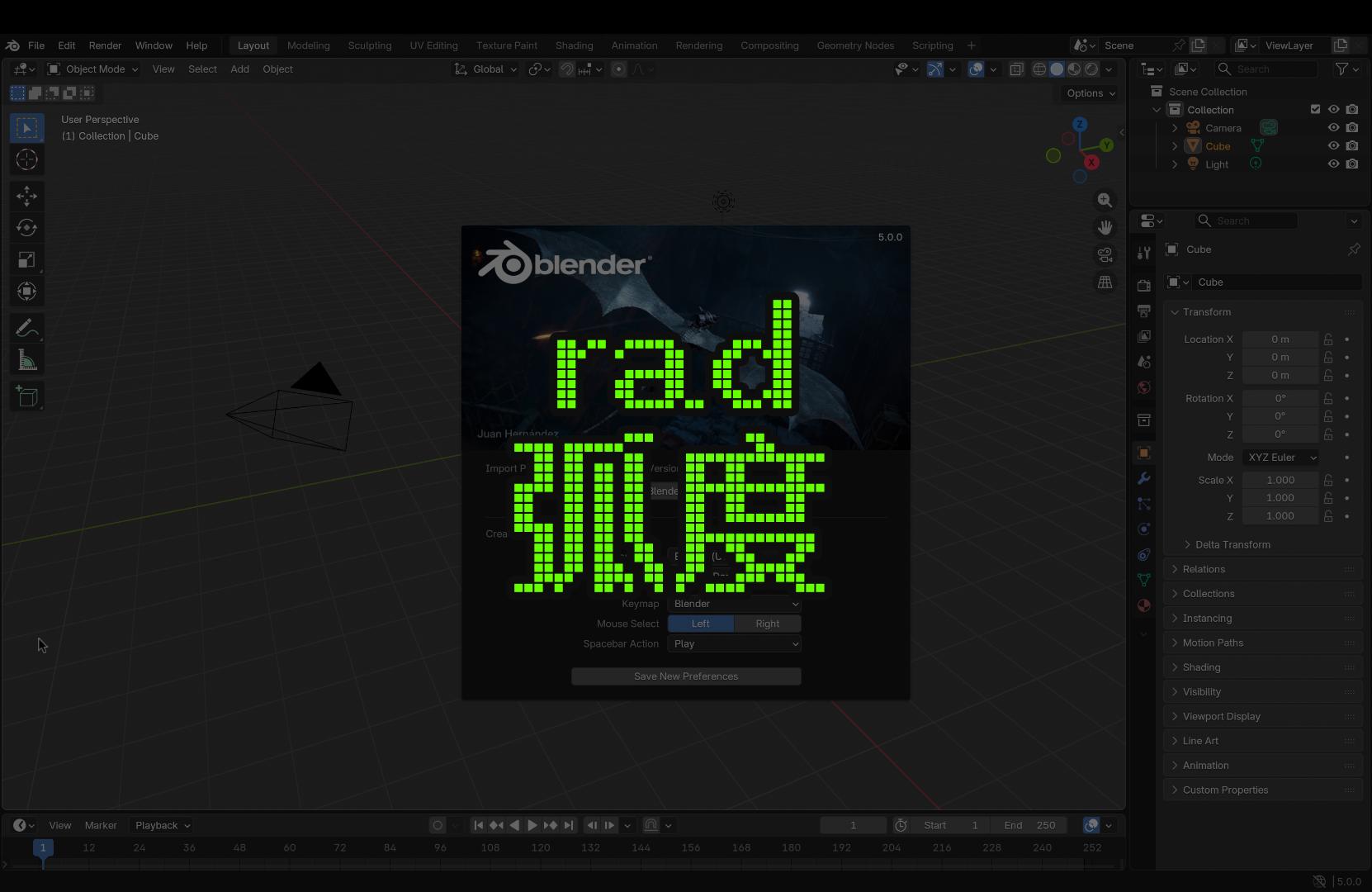Image resolution: width=1372 pixels, height=892 pixels.
Task: Choose the Measure ruler tool
Action: click(26, 360)
